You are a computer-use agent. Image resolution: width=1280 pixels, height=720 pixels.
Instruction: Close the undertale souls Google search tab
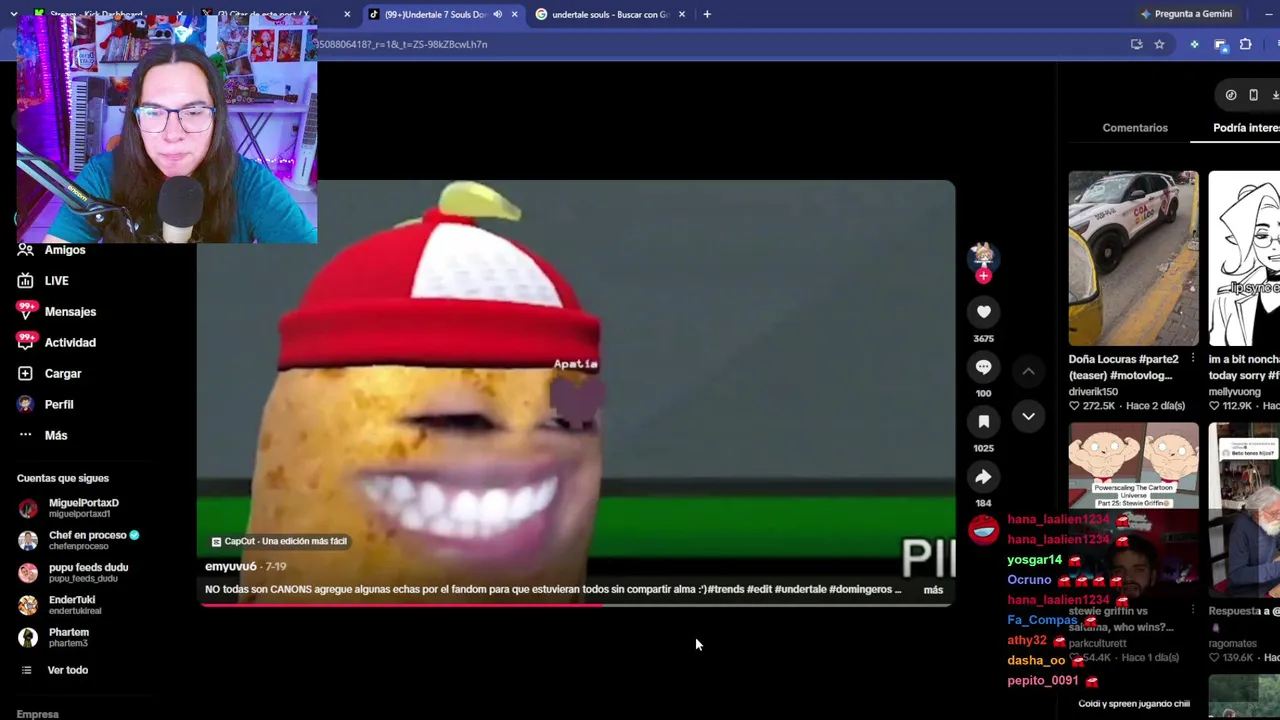click(681, 14)
